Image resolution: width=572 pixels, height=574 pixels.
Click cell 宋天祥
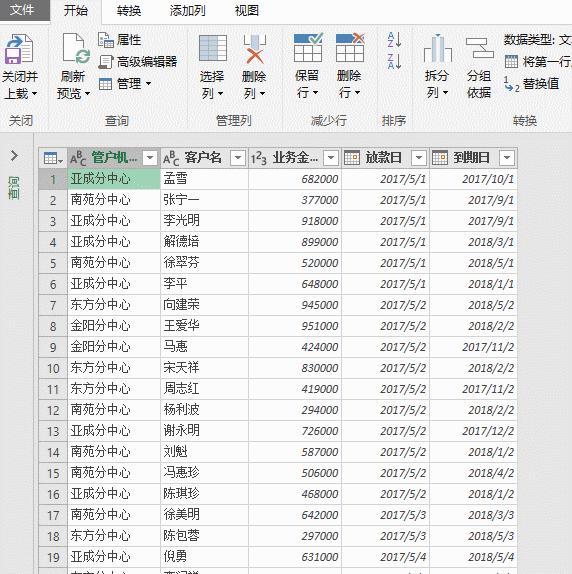pos(204,368)
